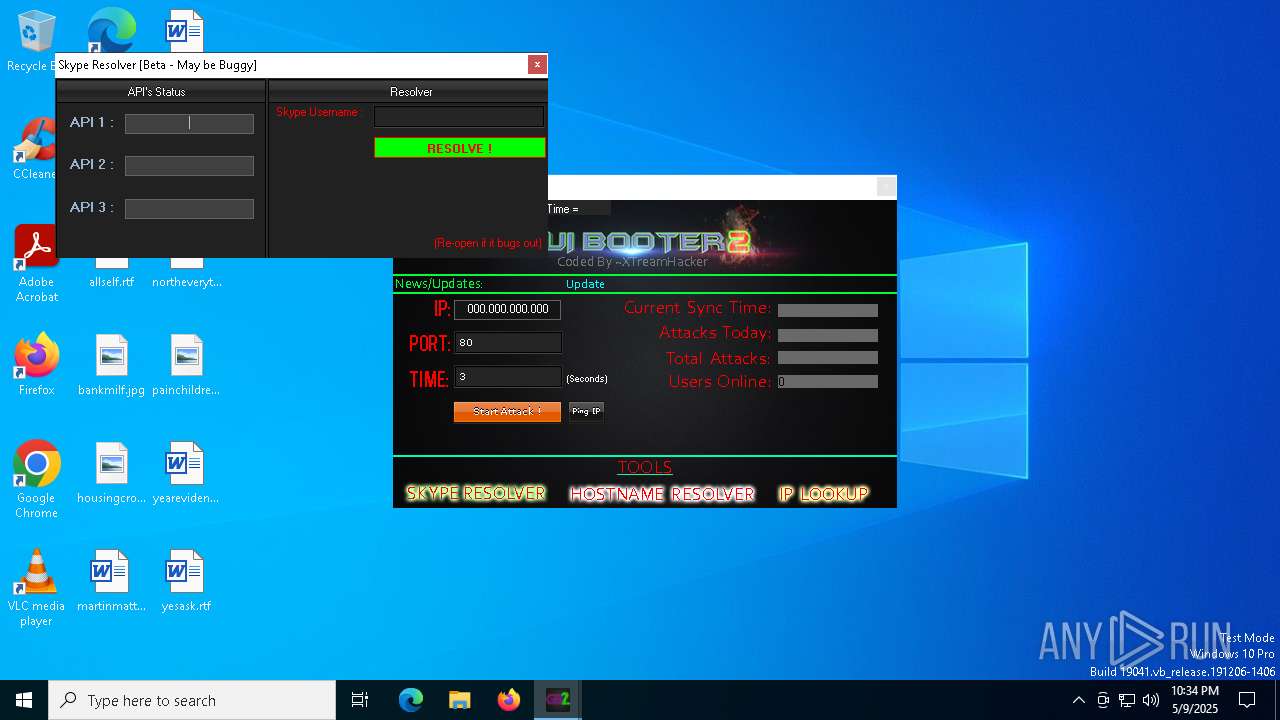Click the Skype Username input field

pyautogui.click(x=459, y=117)
